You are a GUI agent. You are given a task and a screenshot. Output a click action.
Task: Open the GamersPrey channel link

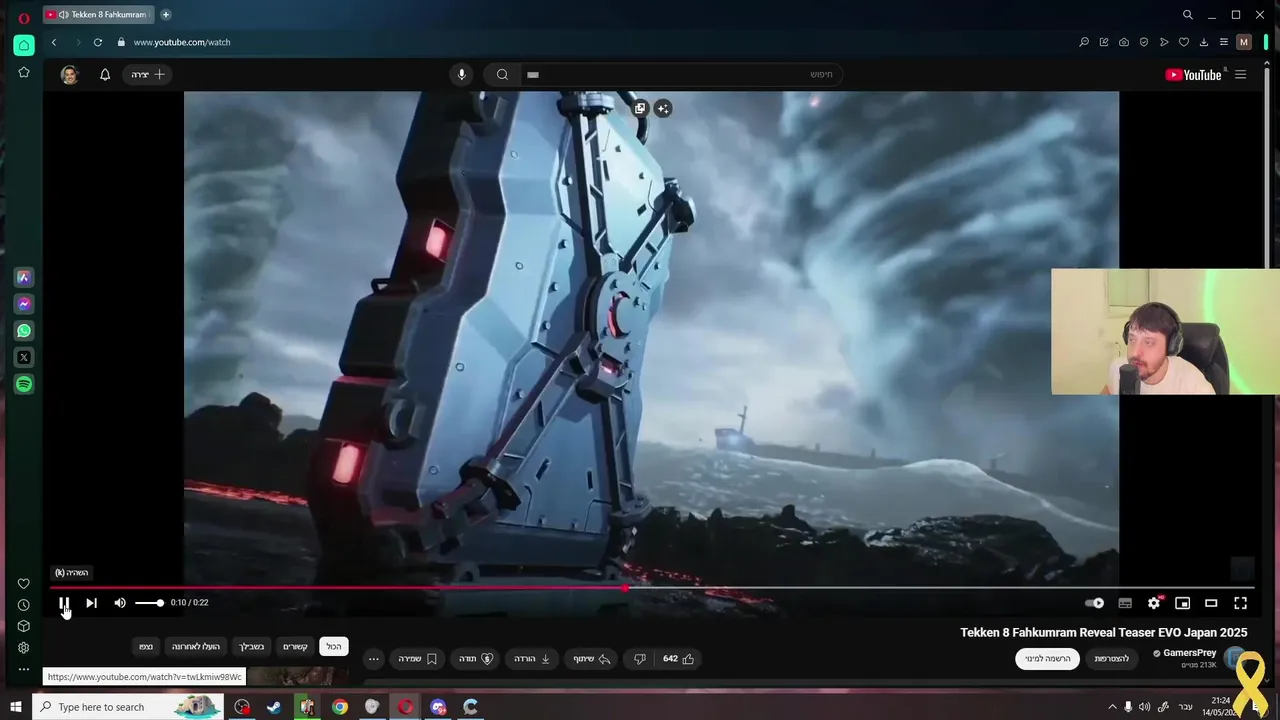(x=1189, y=653)
